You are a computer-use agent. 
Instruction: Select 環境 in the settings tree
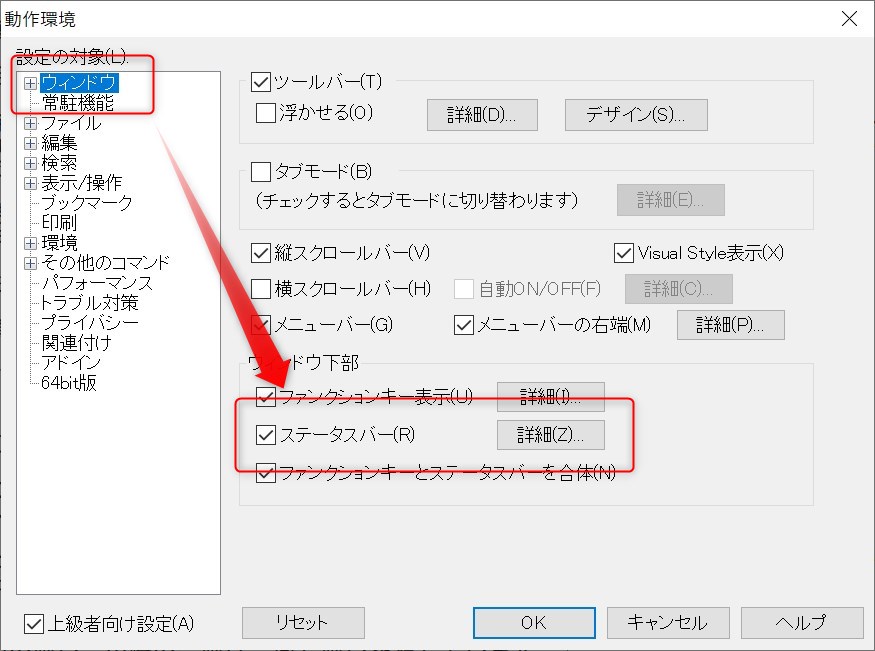tap(59, 243)
